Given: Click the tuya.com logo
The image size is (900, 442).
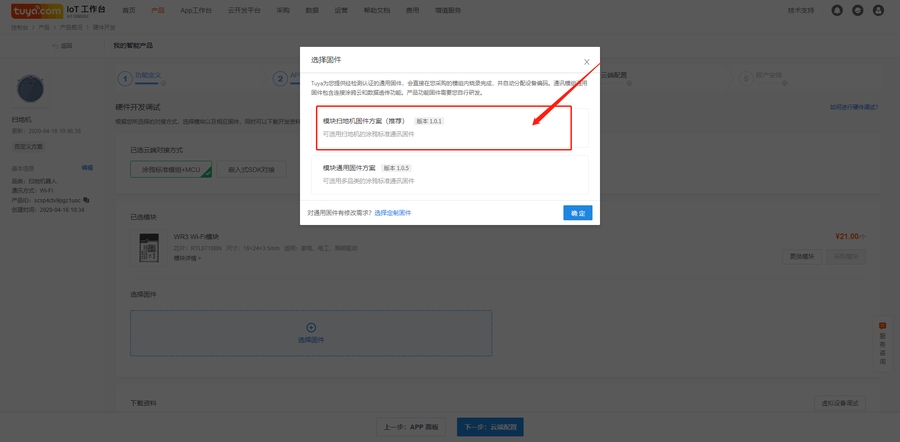Looking at the screenshot, I should click(x=35, y=10).
